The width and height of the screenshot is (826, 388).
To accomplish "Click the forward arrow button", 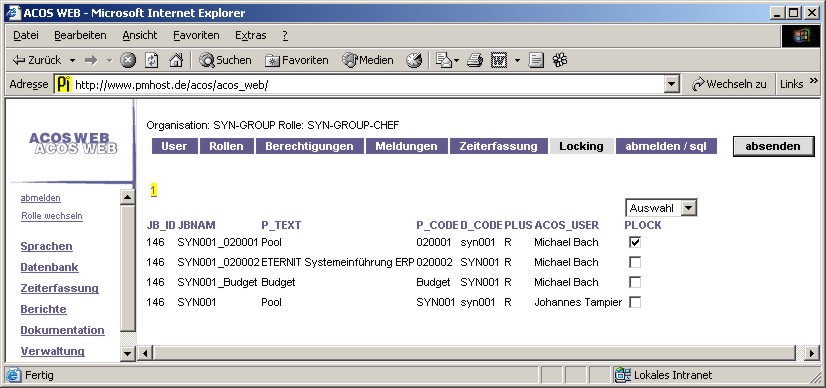I will [x=91, y=61].
